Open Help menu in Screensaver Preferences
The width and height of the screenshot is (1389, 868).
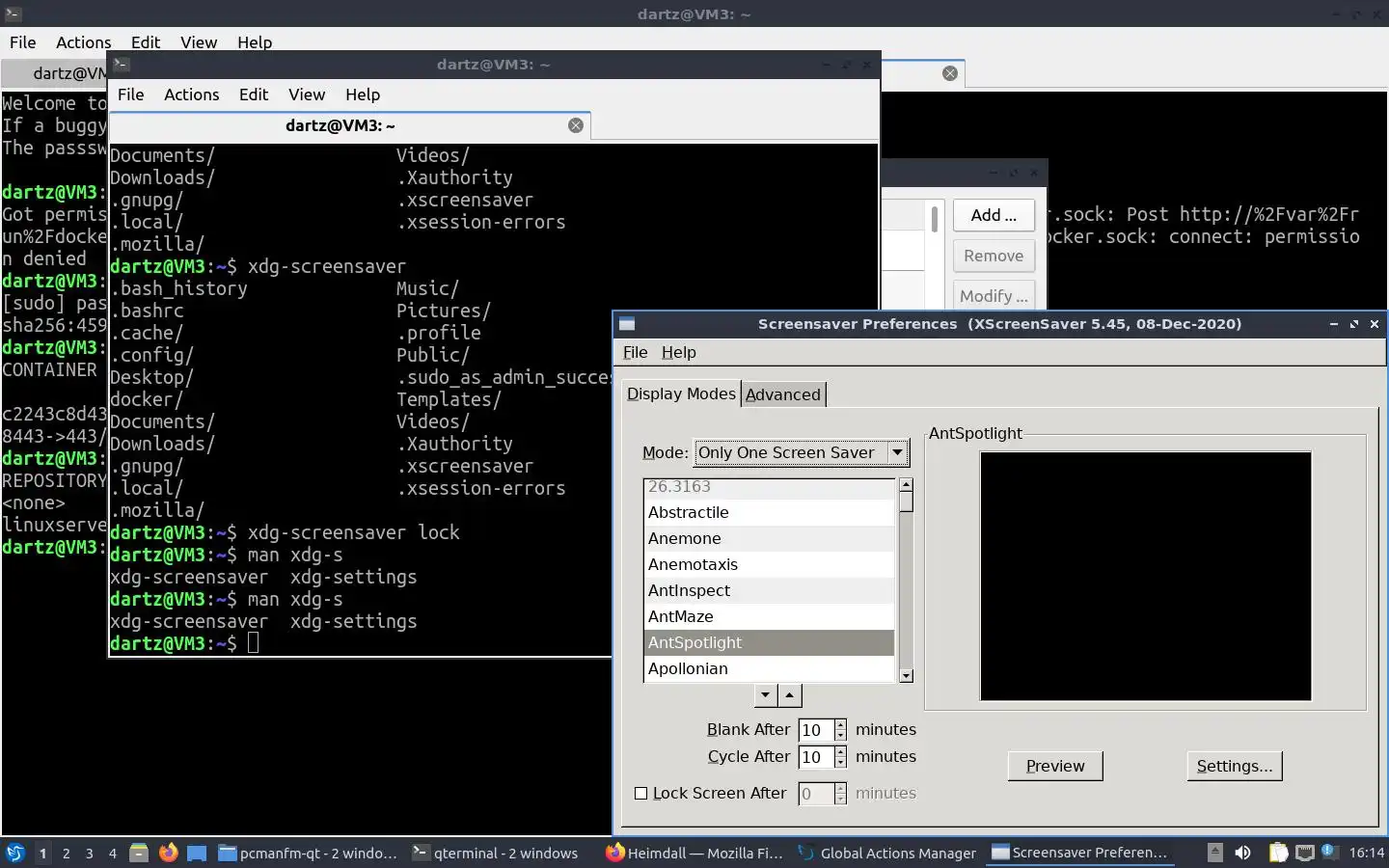pos(678,352)
